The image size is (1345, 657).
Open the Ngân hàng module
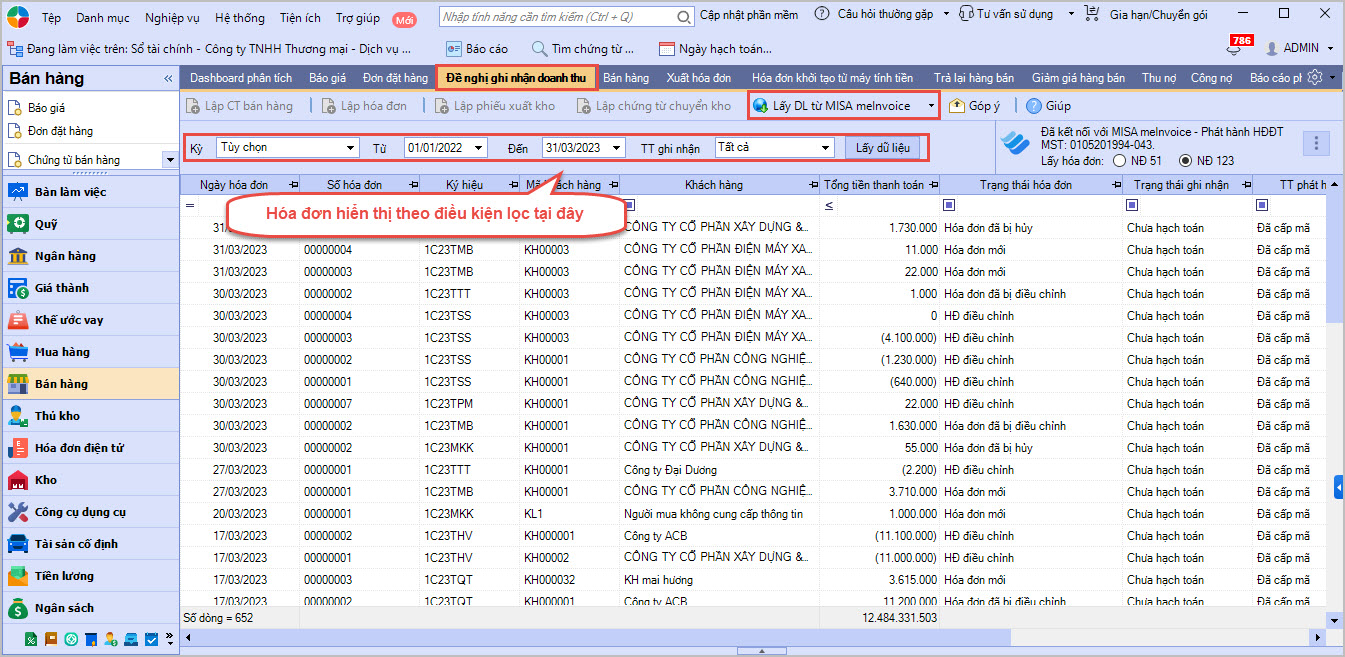point(65,256)
